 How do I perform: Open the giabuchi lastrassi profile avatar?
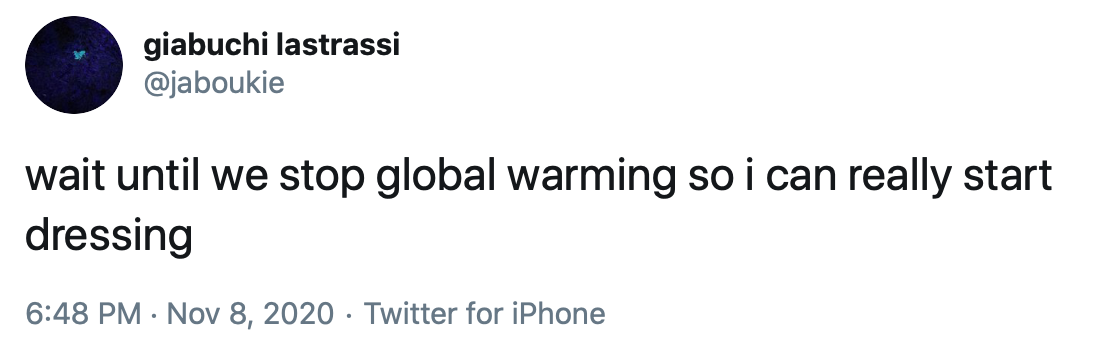click(x=74, y=65)
